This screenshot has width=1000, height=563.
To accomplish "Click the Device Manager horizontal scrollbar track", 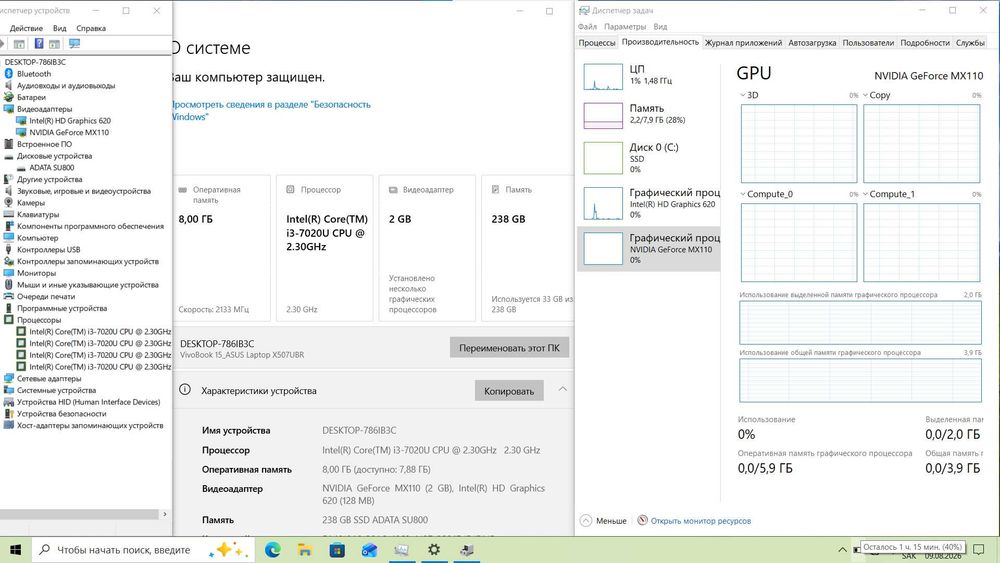I will (x=79, y=514).
